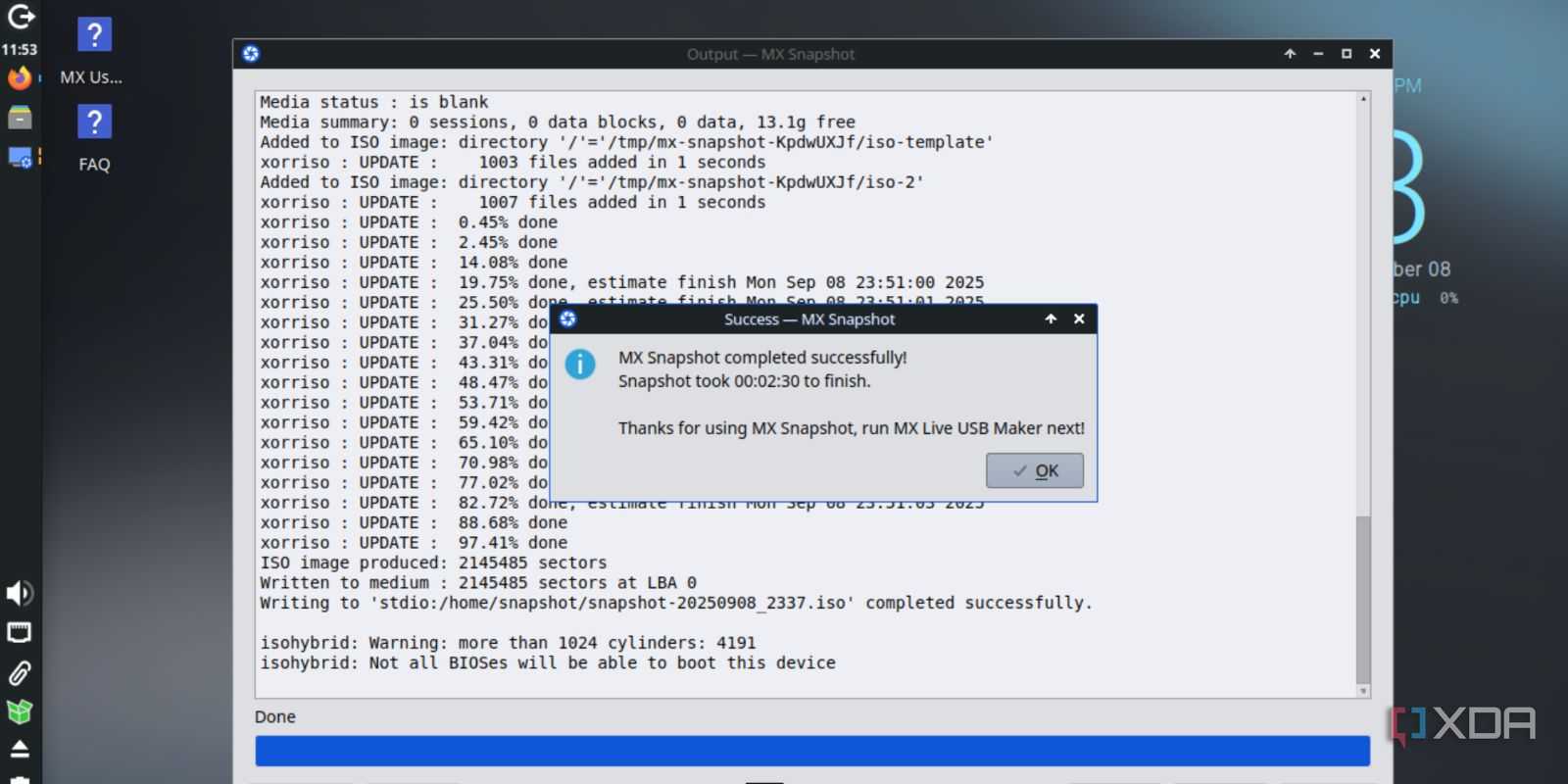Click the scroll-up arrow of output log
Image resolution: width=1568 pixels, height=784 pixels.
tap(1363, 98)
